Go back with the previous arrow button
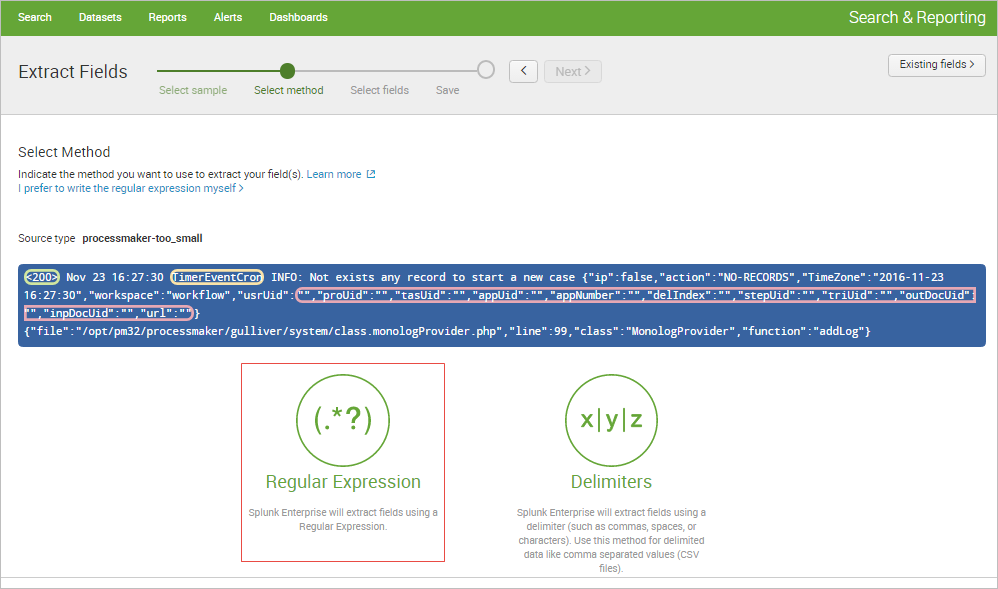 tap(524, 71)
